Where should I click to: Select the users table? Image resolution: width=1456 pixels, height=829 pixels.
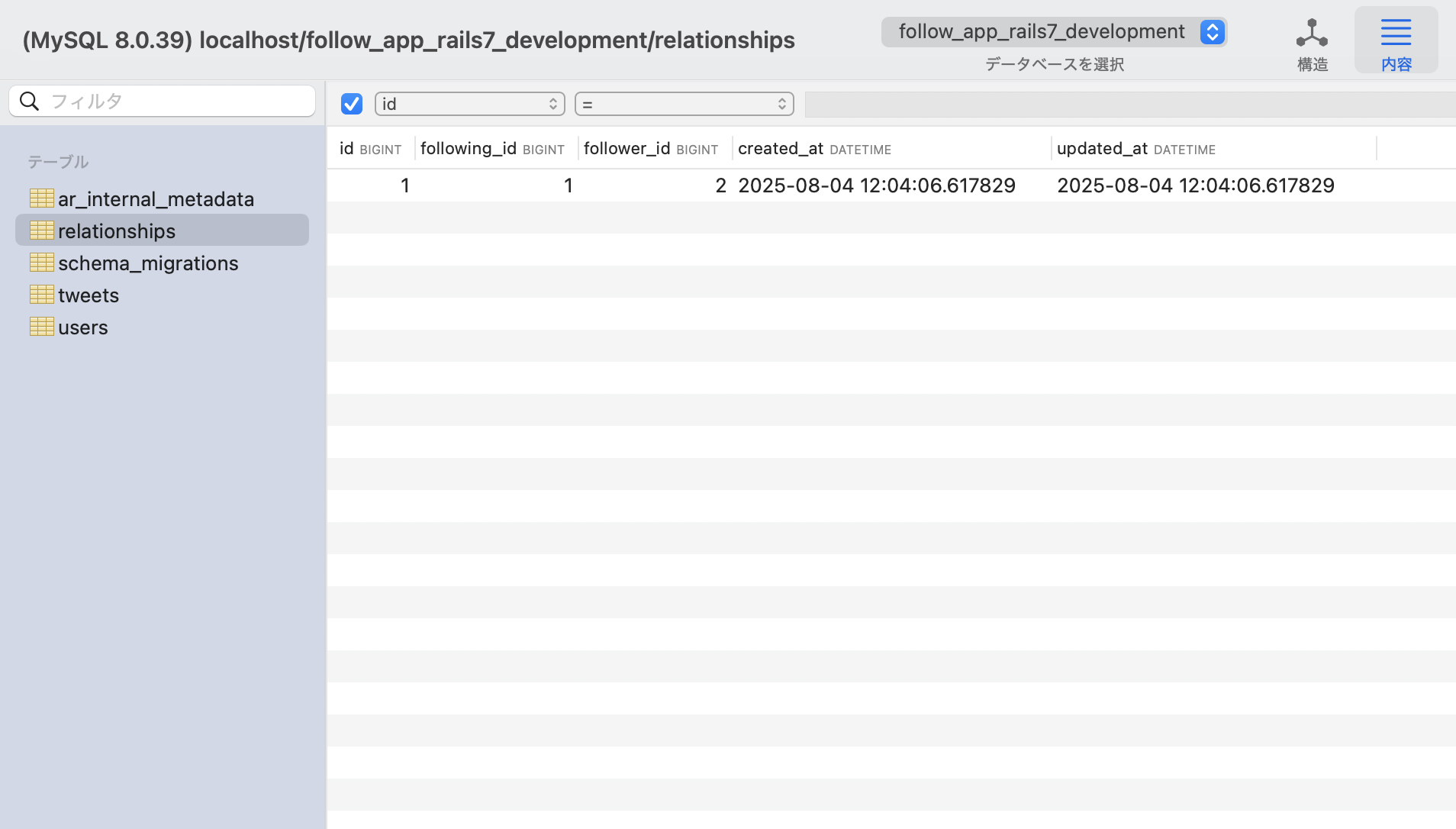coord(162,327)
